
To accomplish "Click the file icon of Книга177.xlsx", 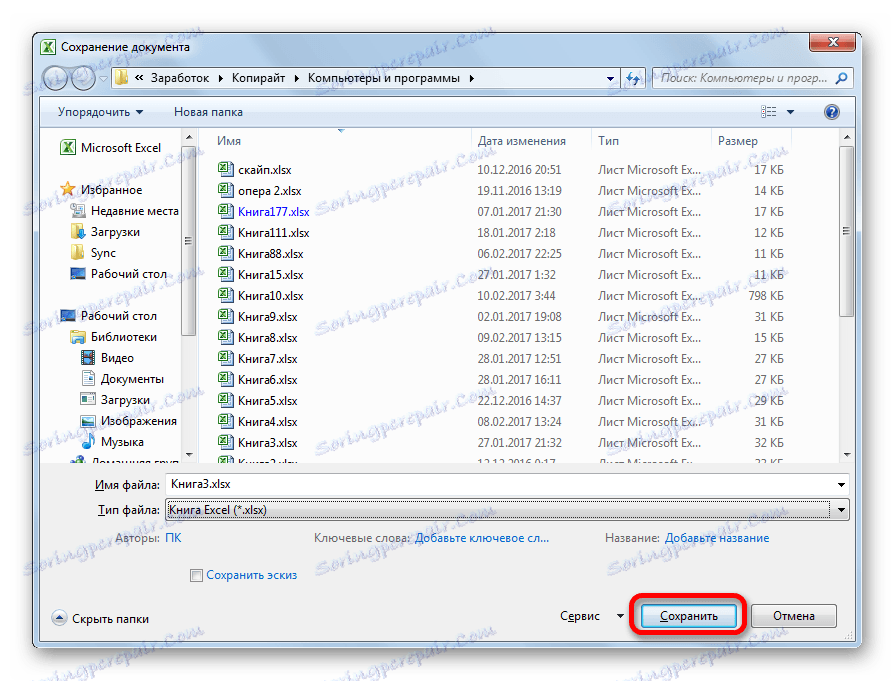I will point(225,211).
